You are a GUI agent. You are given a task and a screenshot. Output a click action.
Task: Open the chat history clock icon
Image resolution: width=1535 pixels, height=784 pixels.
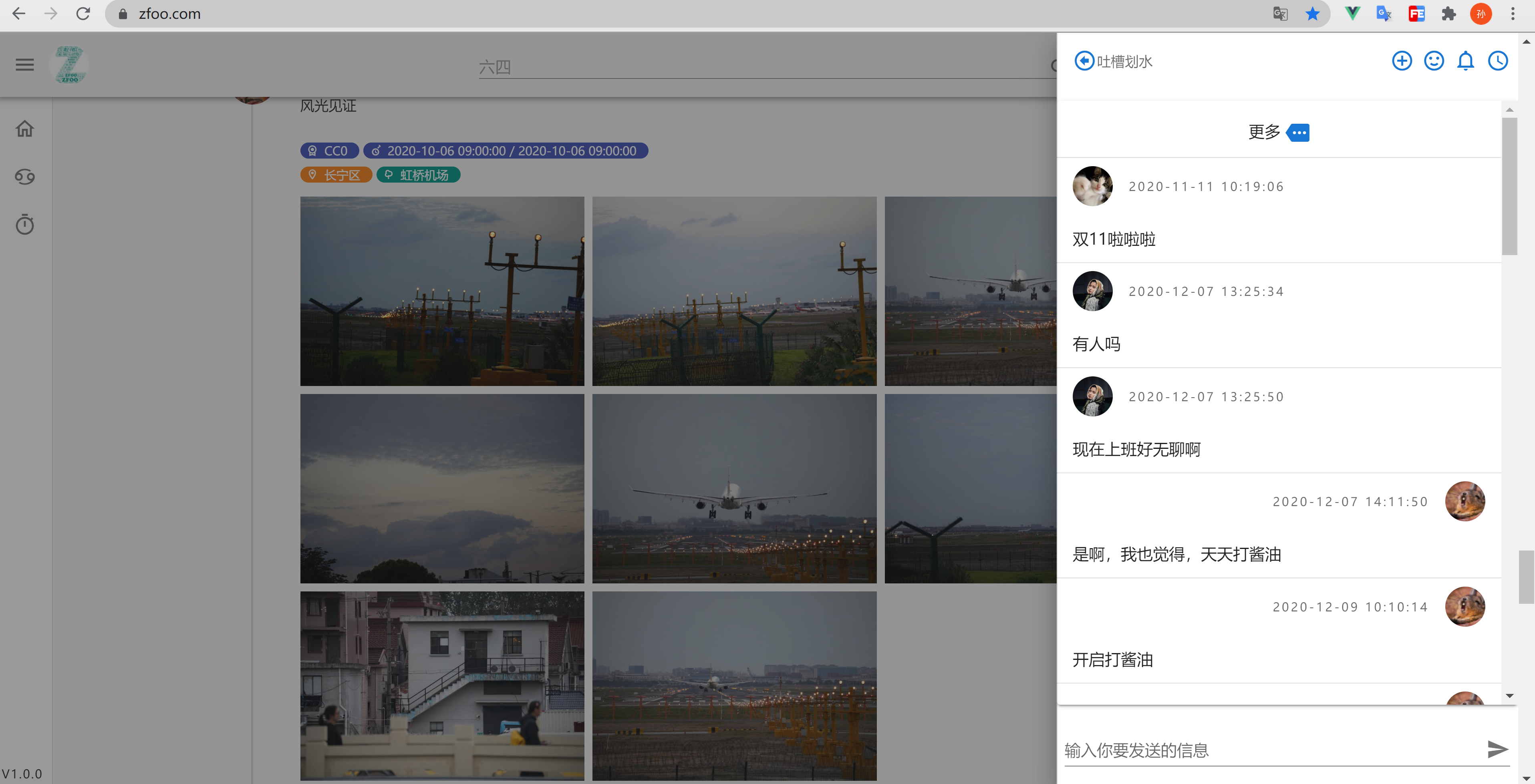click(x=1497, y=61)
